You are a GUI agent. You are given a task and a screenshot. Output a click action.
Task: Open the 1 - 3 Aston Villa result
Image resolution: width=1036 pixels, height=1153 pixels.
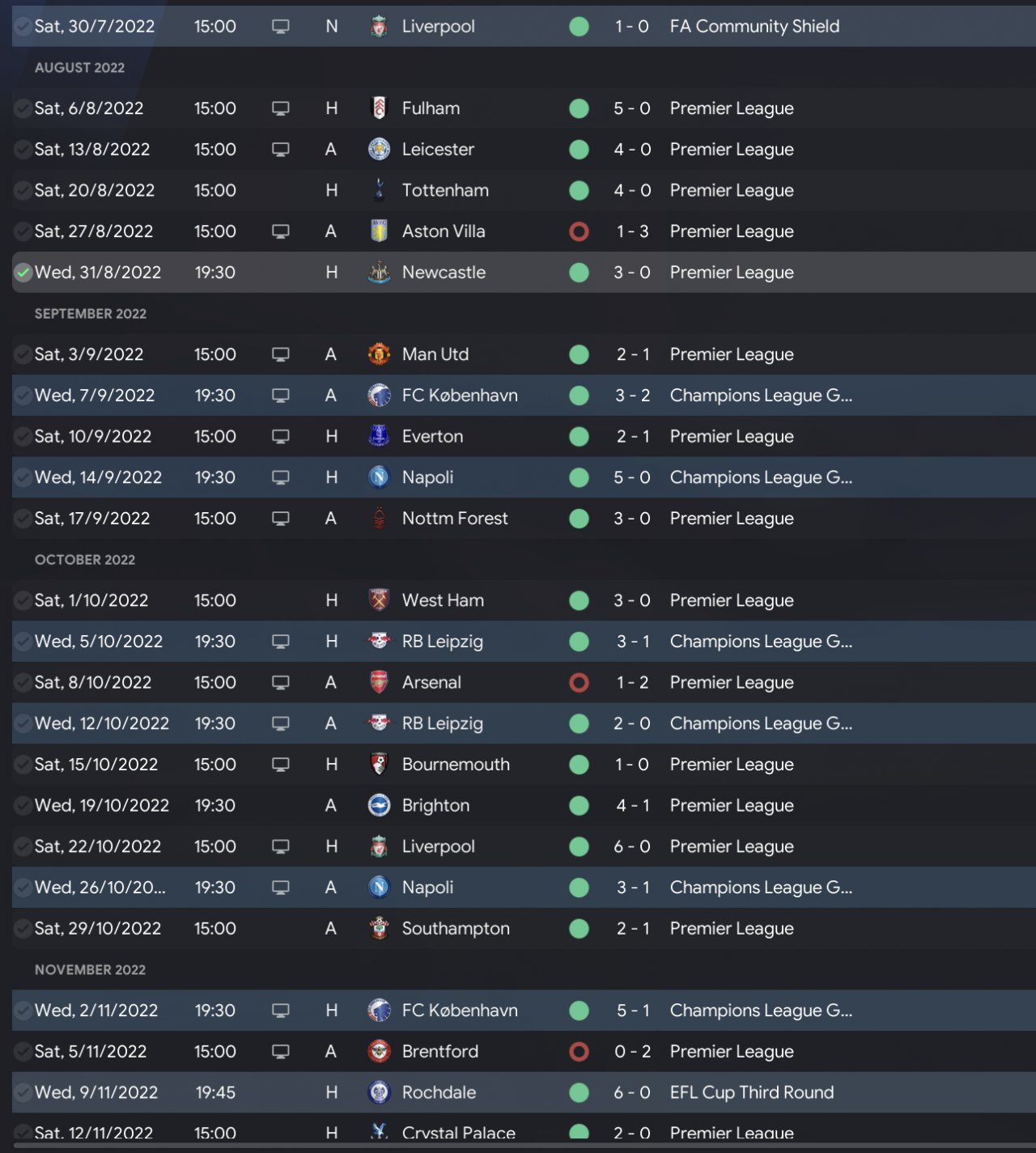point(631,231)
